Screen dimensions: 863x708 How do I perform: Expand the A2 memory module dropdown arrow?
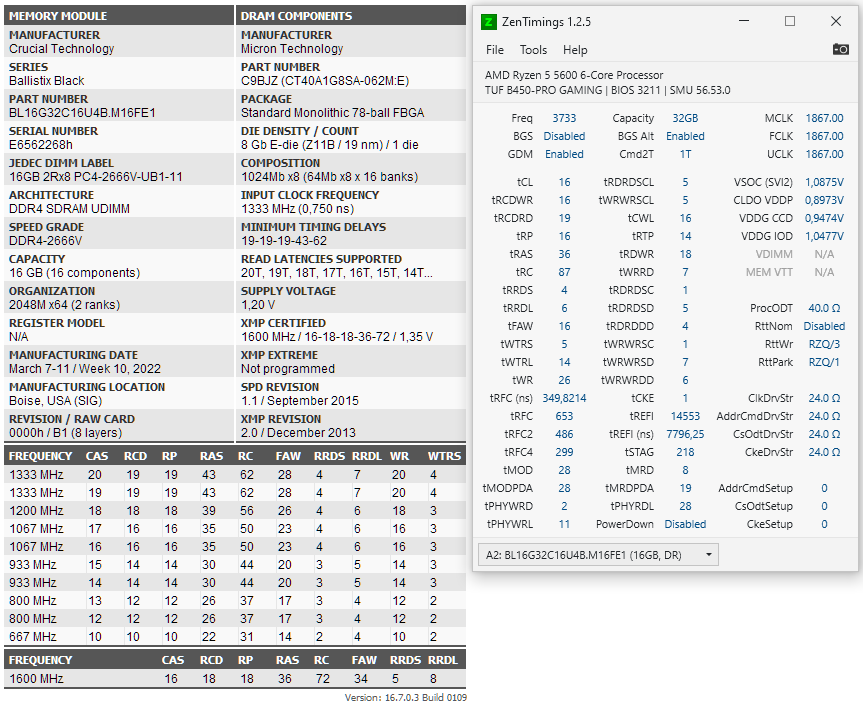pyautogui.click(x=709, y=555)
